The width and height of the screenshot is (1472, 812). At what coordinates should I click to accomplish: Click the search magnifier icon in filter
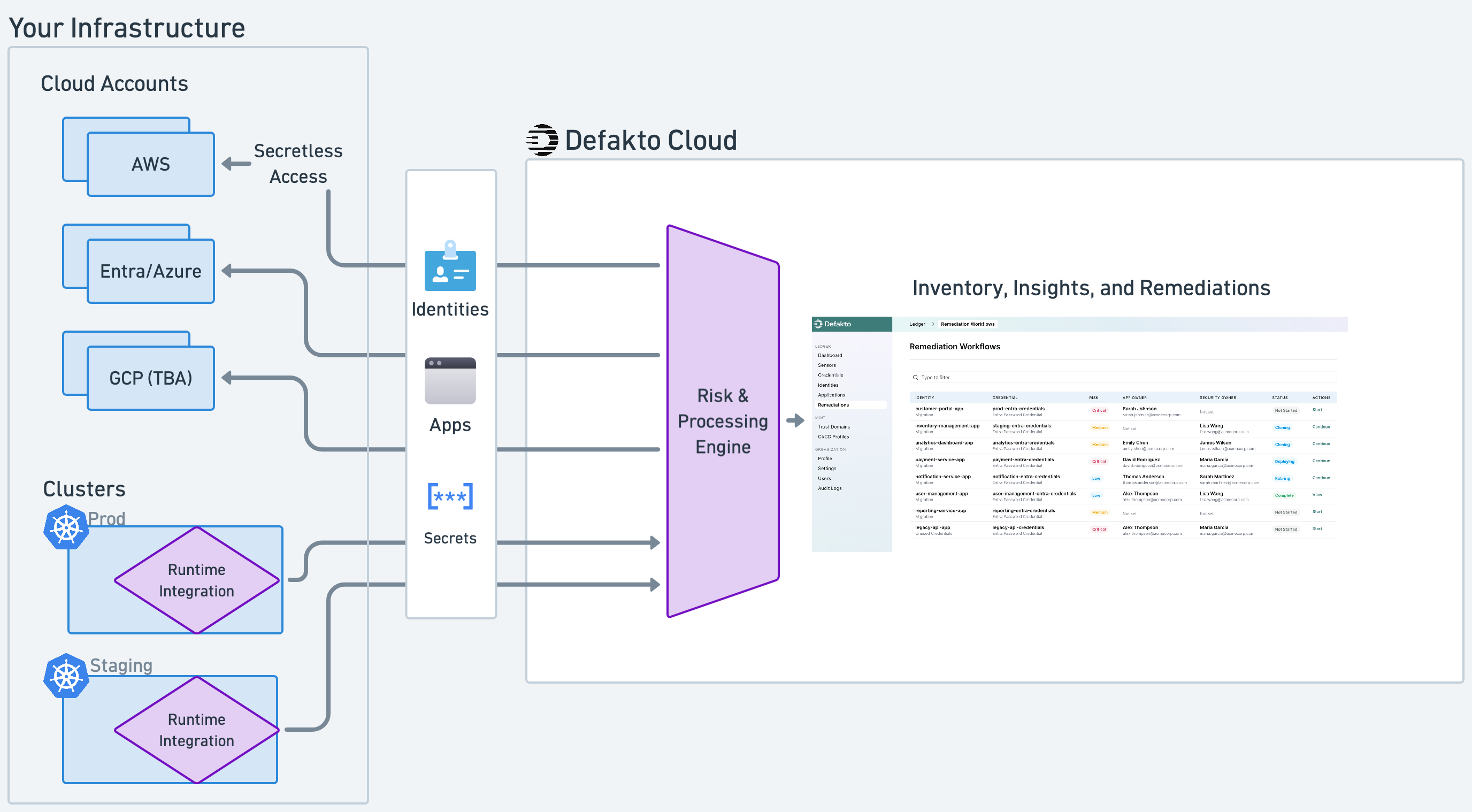click(x=915, y=378)
